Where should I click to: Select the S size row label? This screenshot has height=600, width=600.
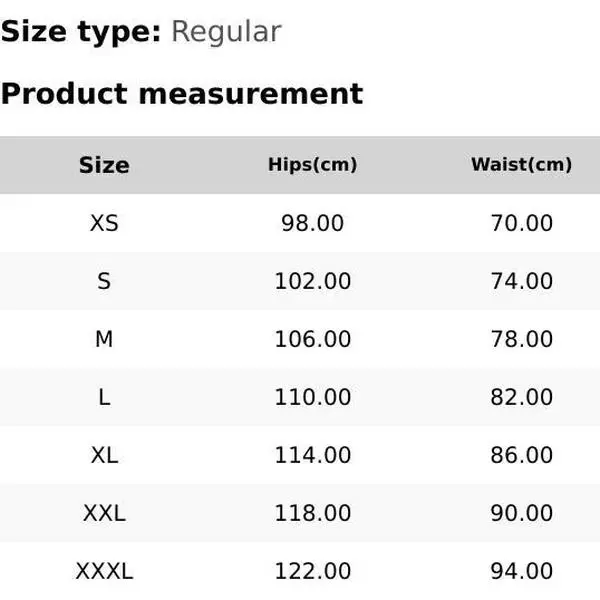coord(104,281)
